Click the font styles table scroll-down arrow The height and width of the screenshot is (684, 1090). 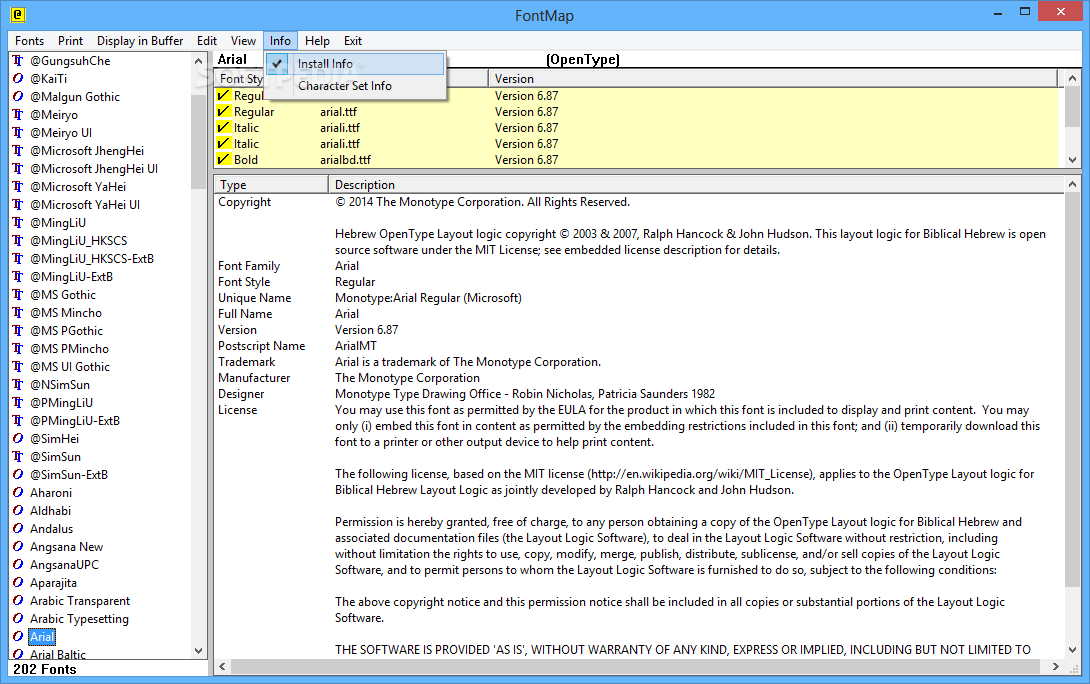coord(1073,160)
